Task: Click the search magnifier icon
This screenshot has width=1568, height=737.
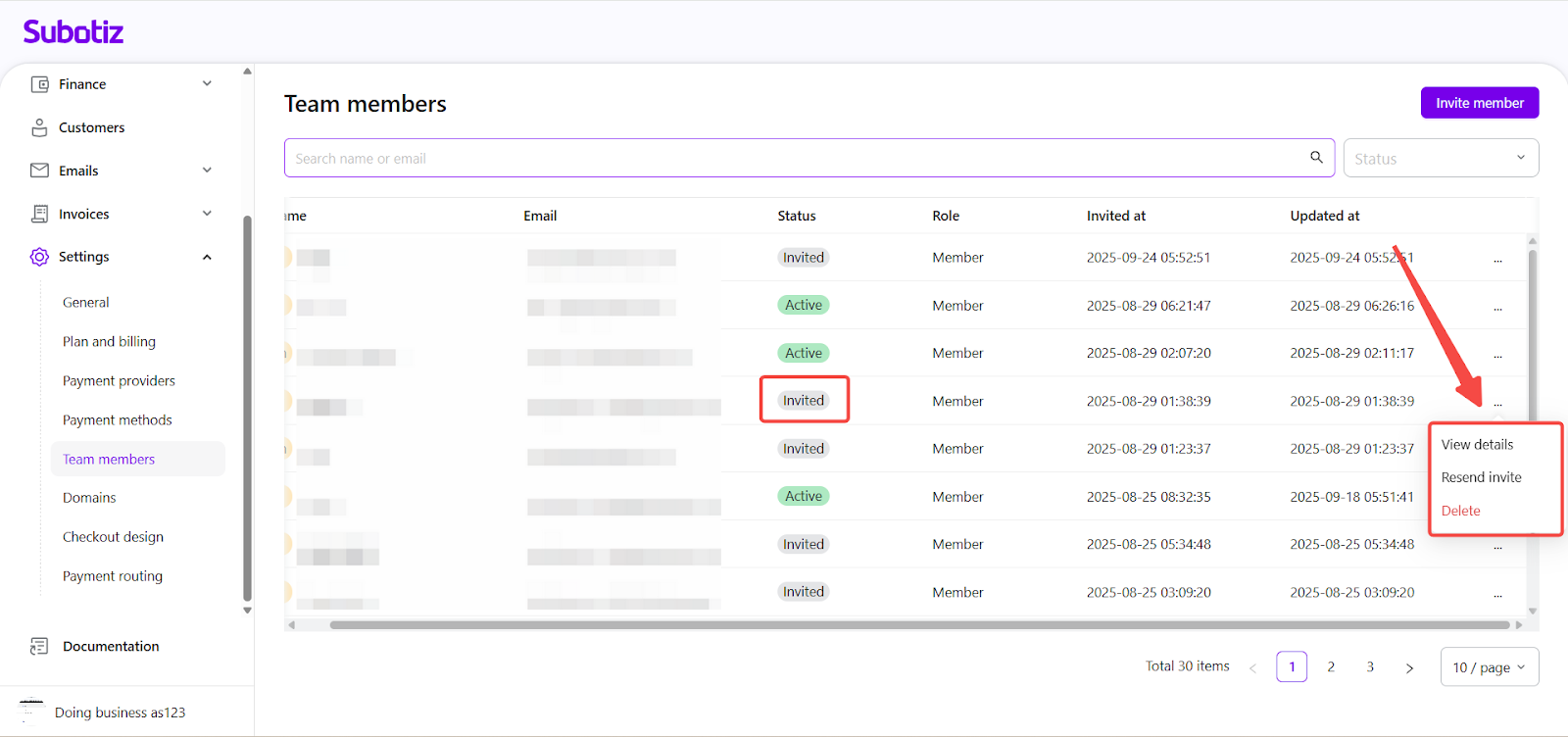Action: coord(1316,157)
